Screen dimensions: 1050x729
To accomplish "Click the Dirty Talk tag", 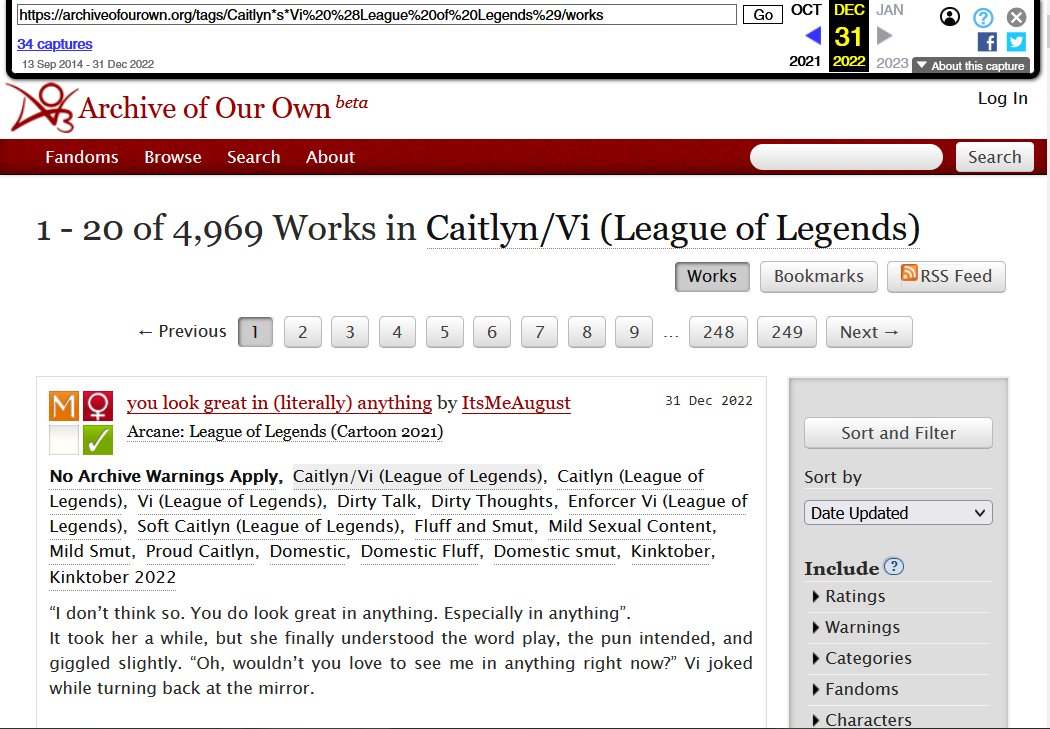I will [377, 501].
